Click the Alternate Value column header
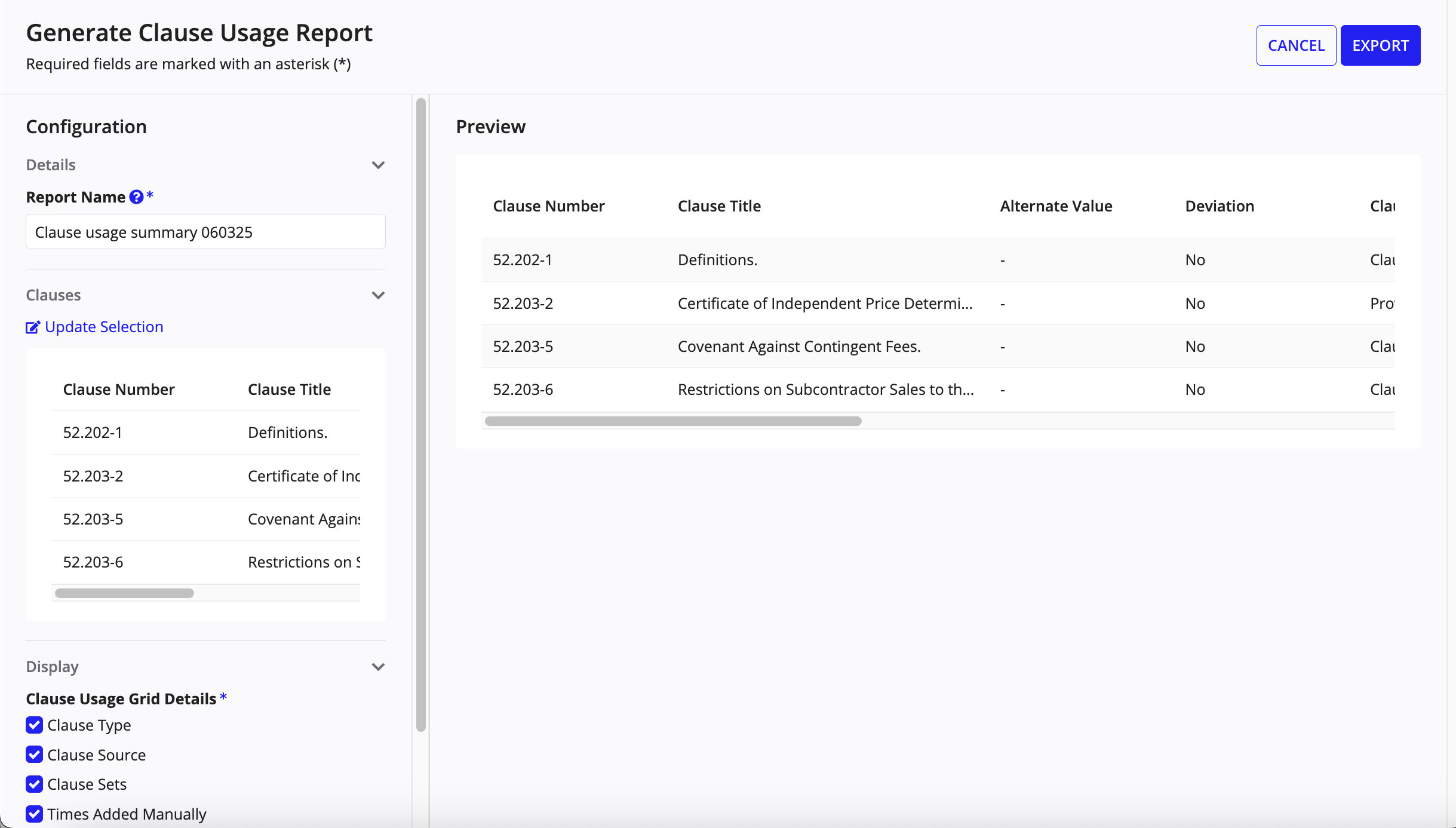This screenshot has height=828, width=1456. (x=1056, y=206)
